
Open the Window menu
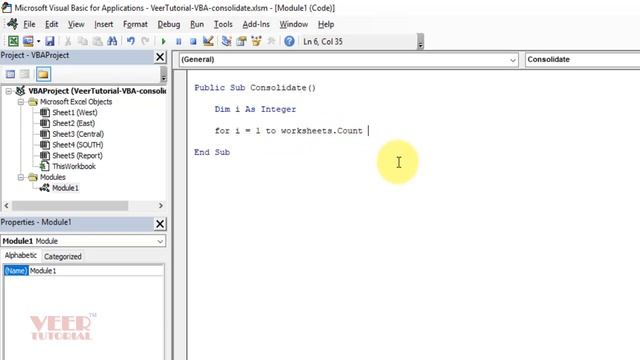(293, 24)
